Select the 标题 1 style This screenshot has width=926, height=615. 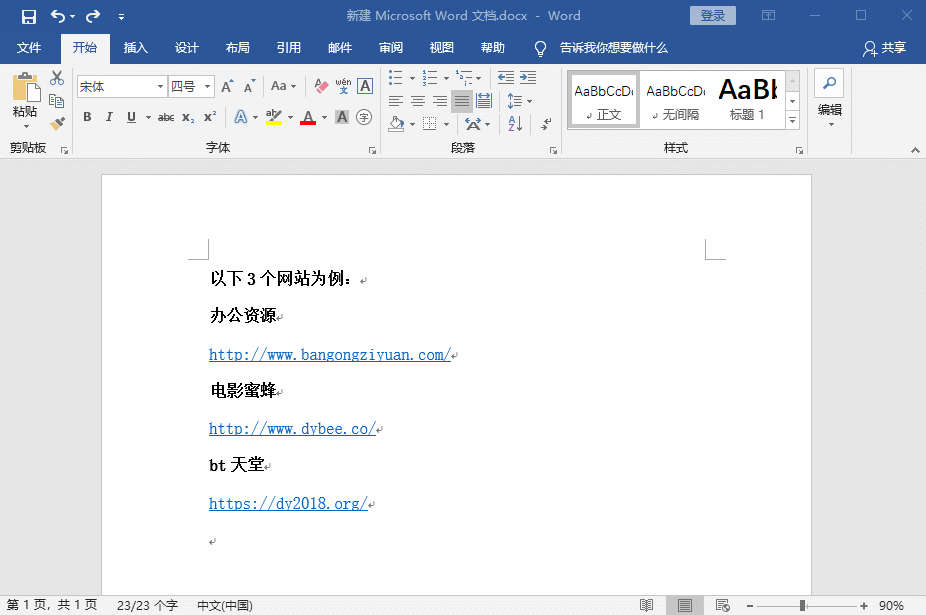(x=748, y=100)
